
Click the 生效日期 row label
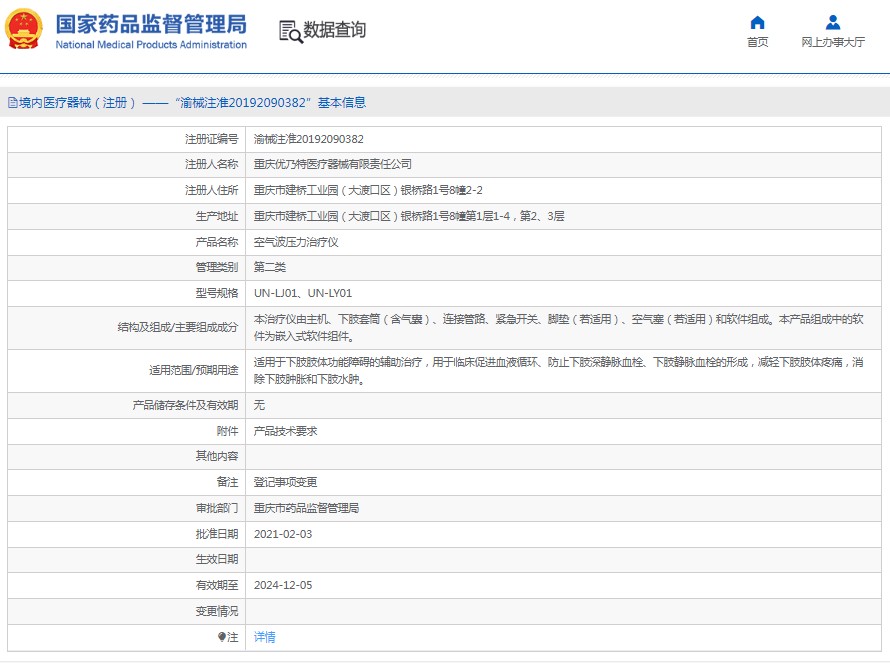(217, 559)
